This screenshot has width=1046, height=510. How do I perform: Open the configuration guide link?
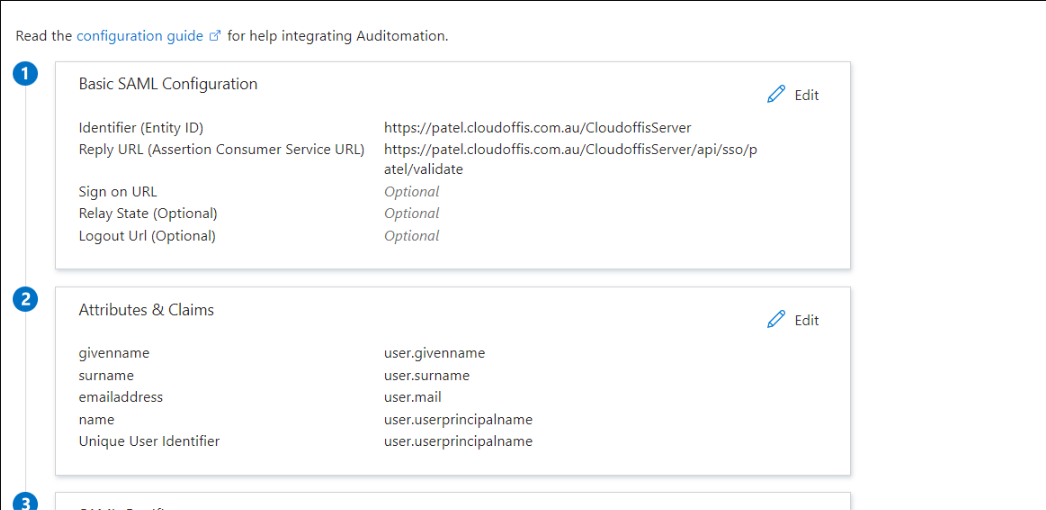pos(139,36)
